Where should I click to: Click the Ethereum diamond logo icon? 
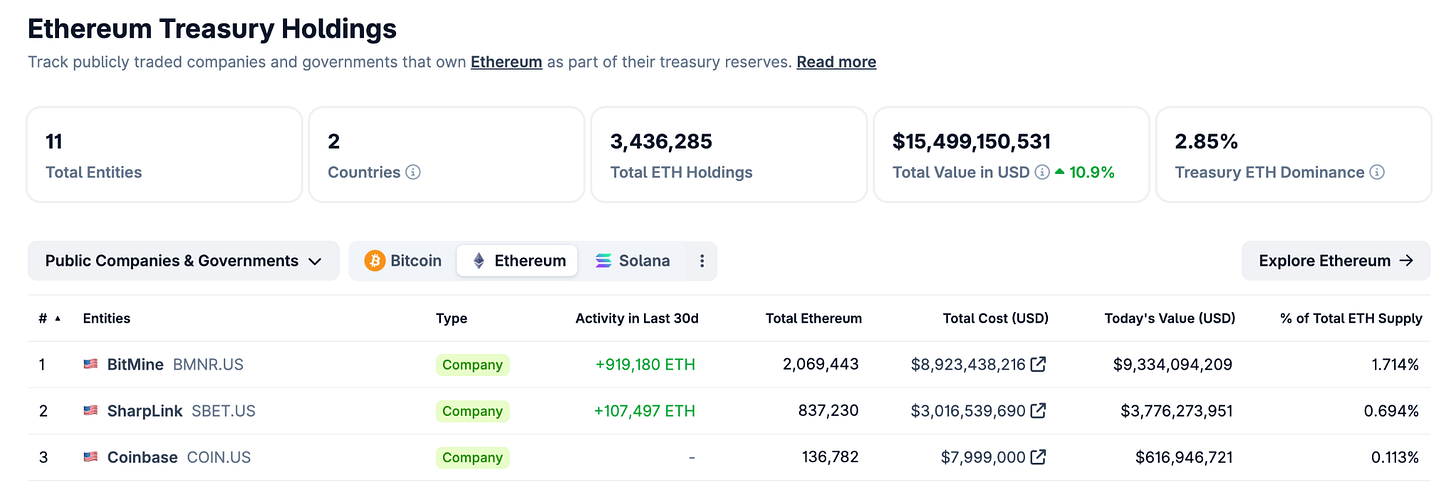tap(478, 261)
